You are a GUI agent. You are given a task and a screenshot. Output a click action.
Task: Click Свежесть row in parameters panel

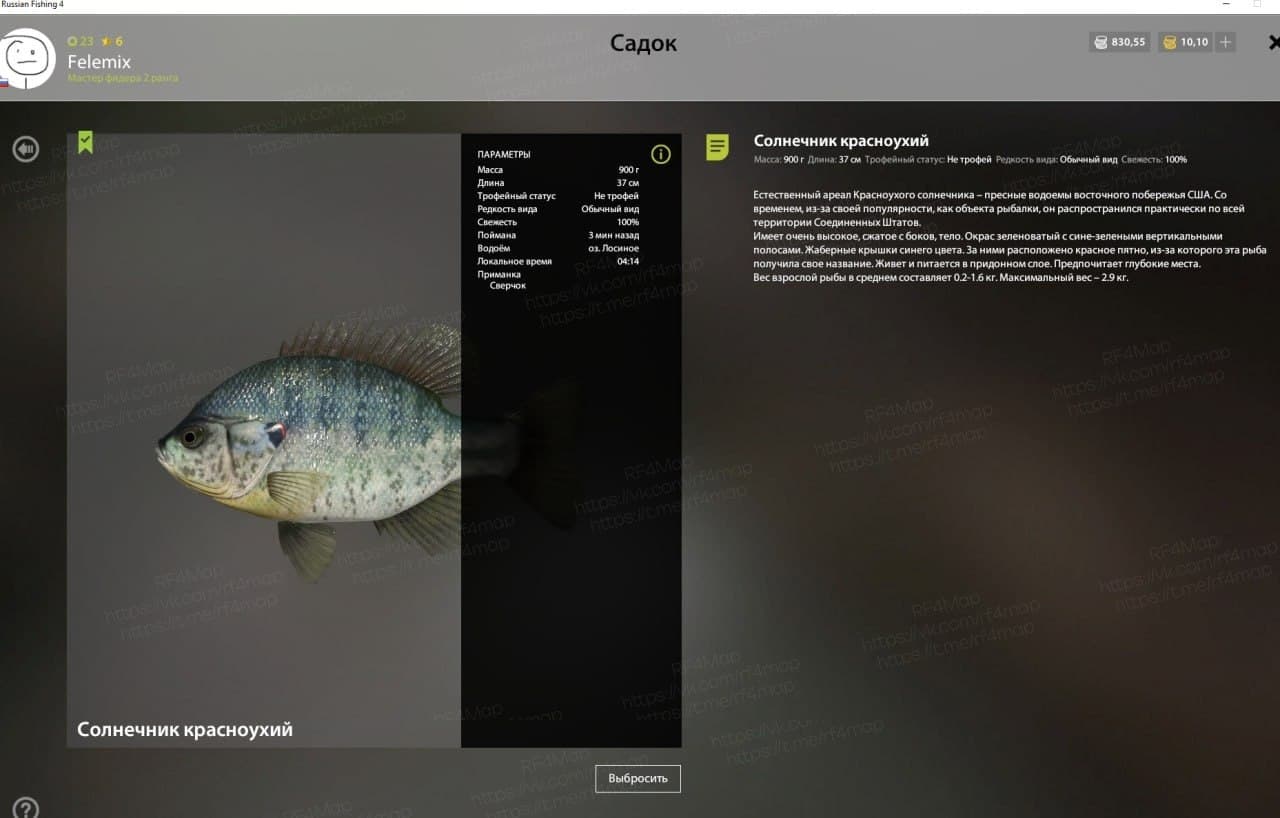click(x=558, y=222)
